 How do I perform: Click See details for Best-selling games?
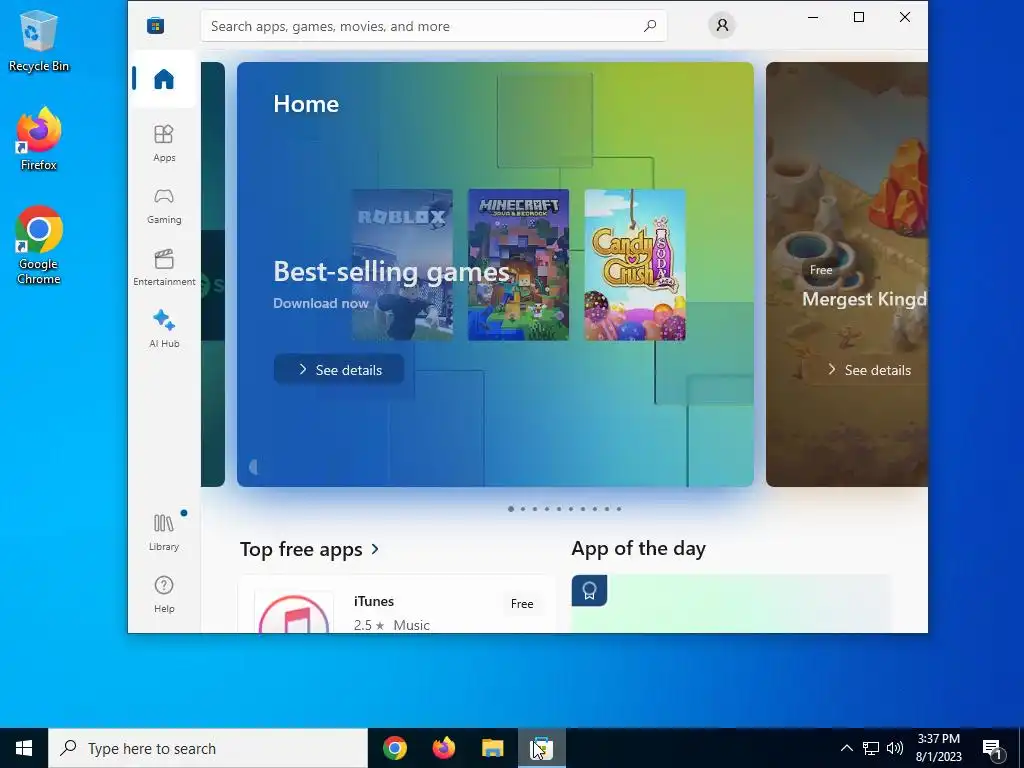tap(339, 370)
